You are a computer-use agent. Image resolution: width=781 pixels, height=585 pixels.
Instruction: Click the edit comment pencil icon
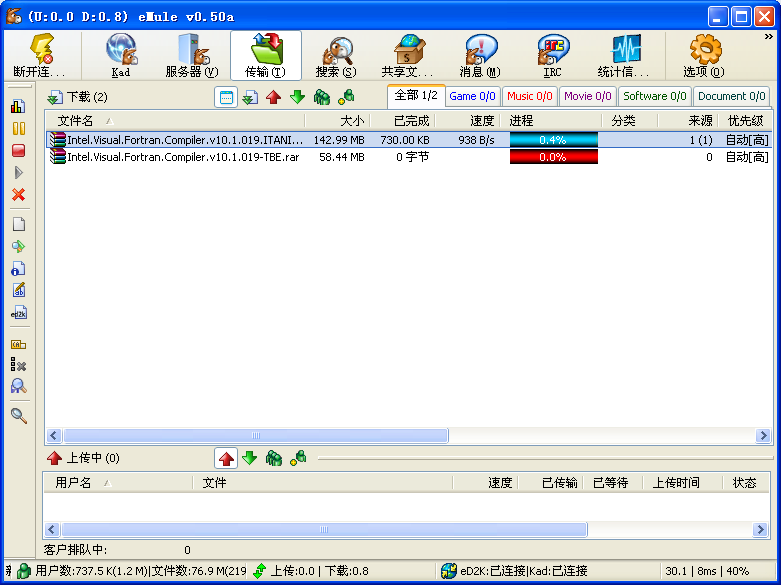[18, 290]
